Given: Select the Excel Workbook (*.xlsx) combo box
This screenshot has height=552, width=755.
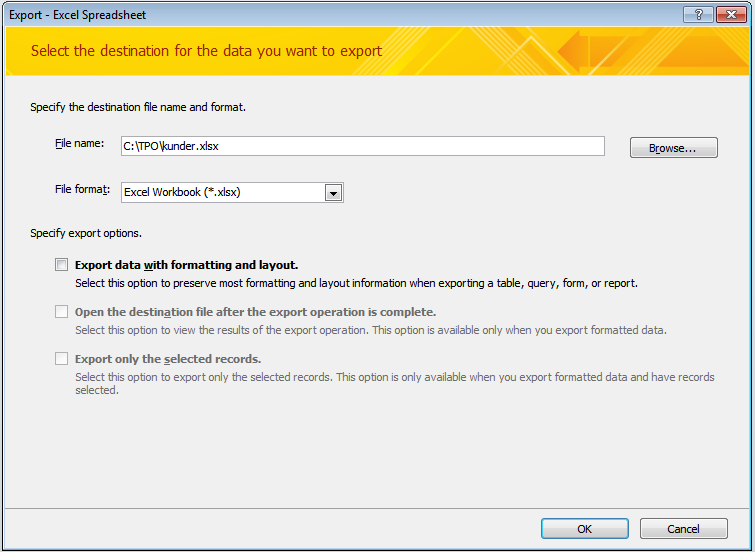Looking at the screenshot, I should [x=232, y=192].
